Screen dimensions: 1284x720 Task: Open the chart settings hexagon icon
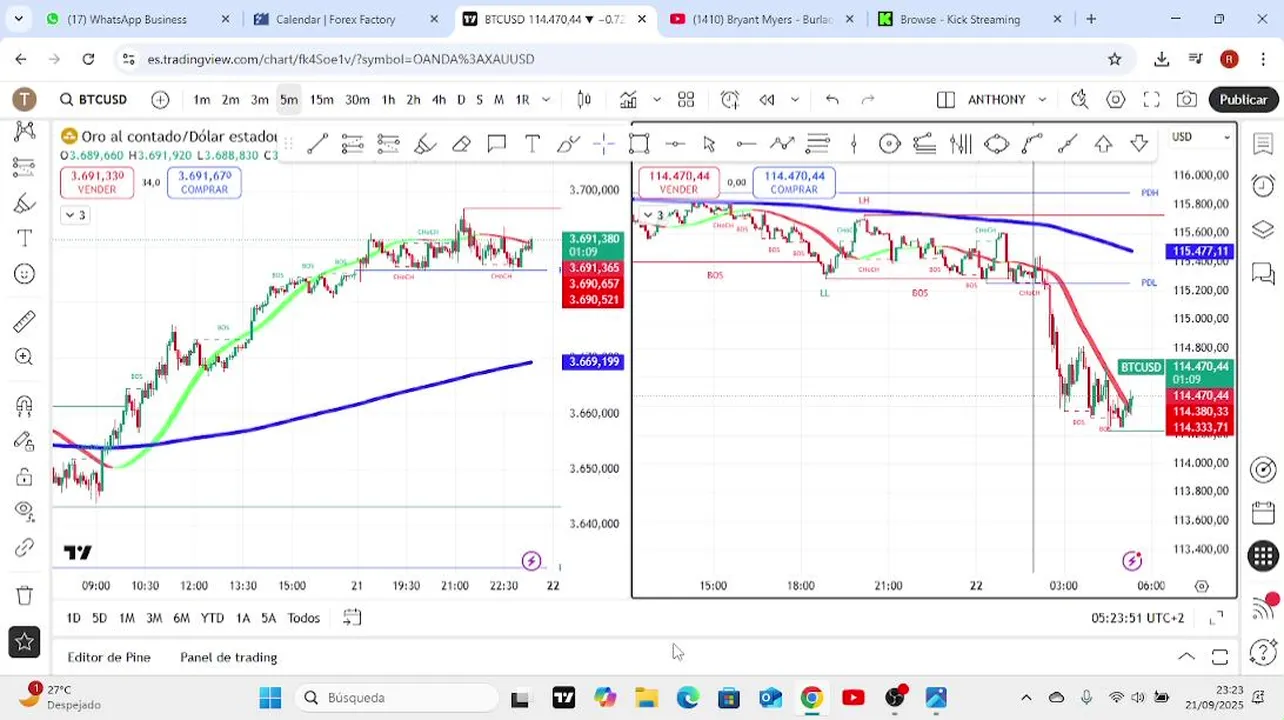[1116, 99]
